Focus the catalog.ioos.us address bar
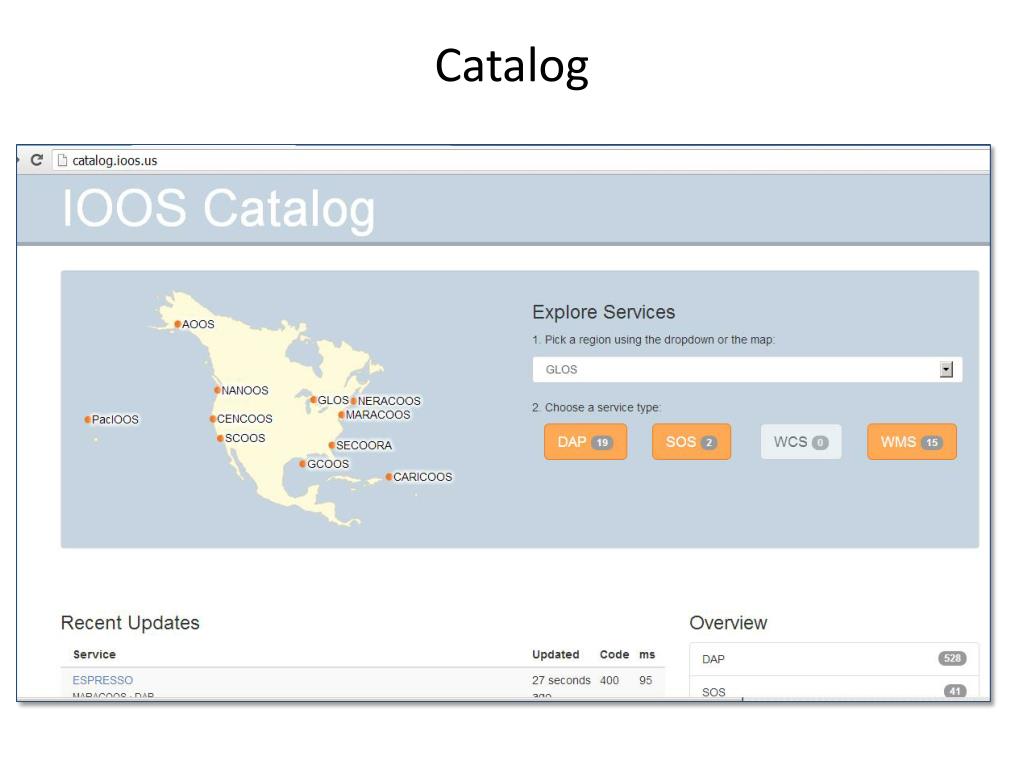This screenshot has width=1024, height=768. (x=520, y=160)
